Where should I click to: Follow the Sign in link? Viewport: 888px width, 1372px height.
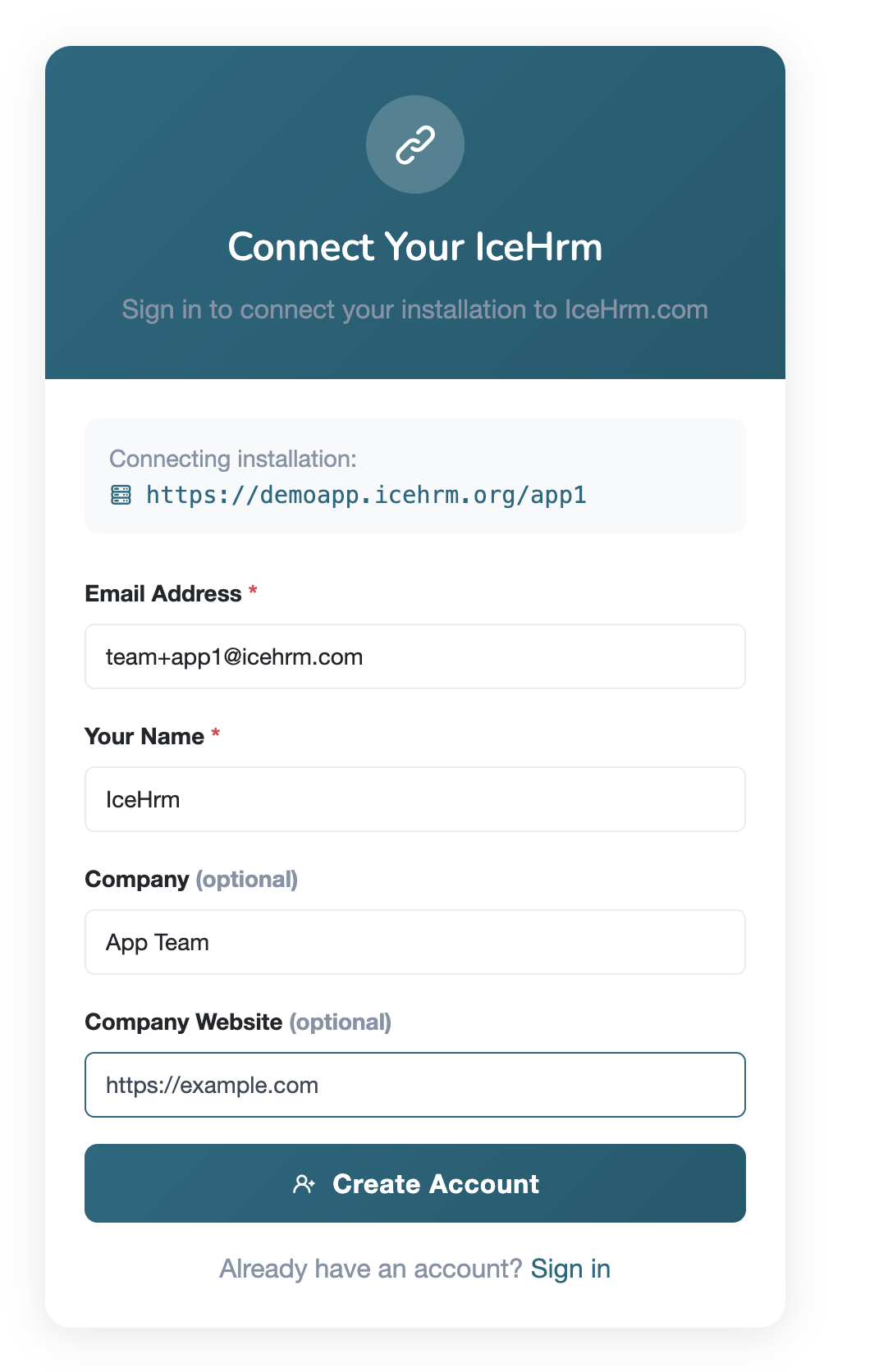click(x=570, y=1269)
